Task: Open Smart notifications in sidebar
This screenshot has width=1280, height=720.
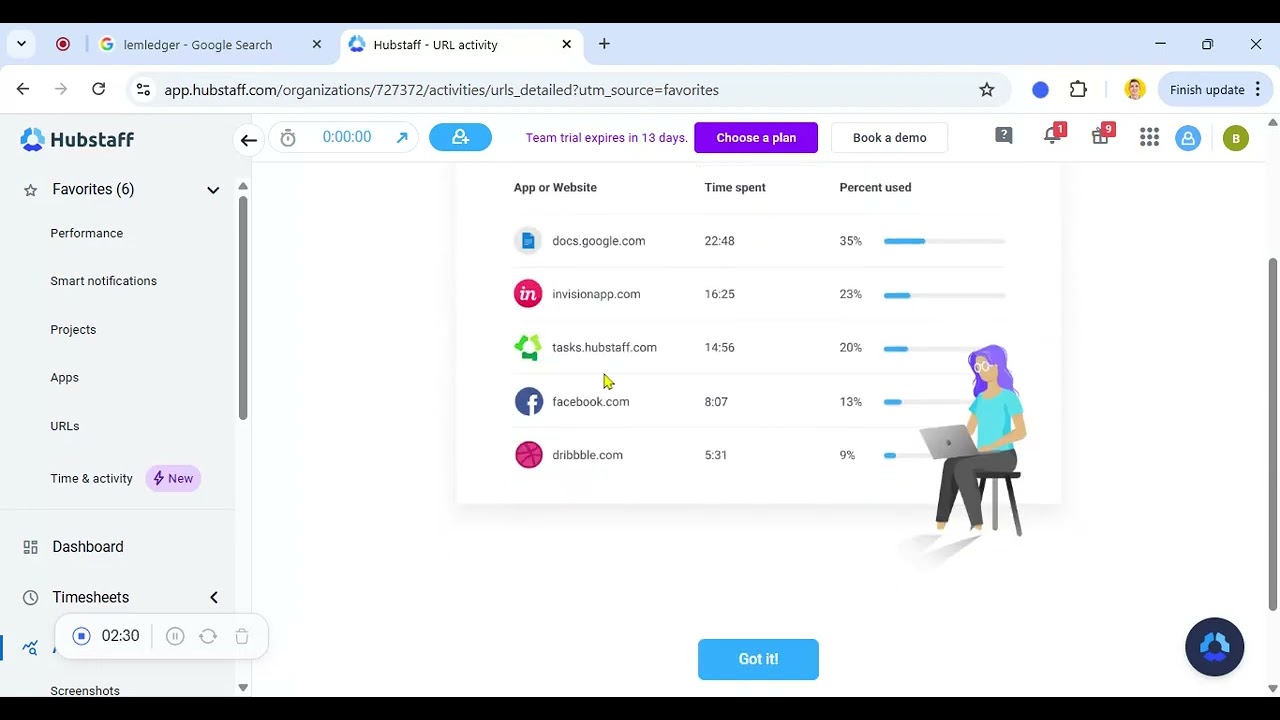Action: point(104,281)
